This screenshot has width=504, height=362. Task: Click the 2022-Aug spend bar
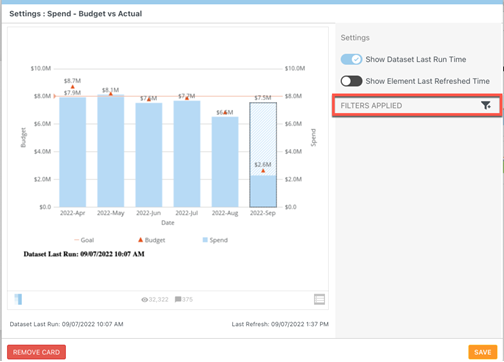point(225,162)
